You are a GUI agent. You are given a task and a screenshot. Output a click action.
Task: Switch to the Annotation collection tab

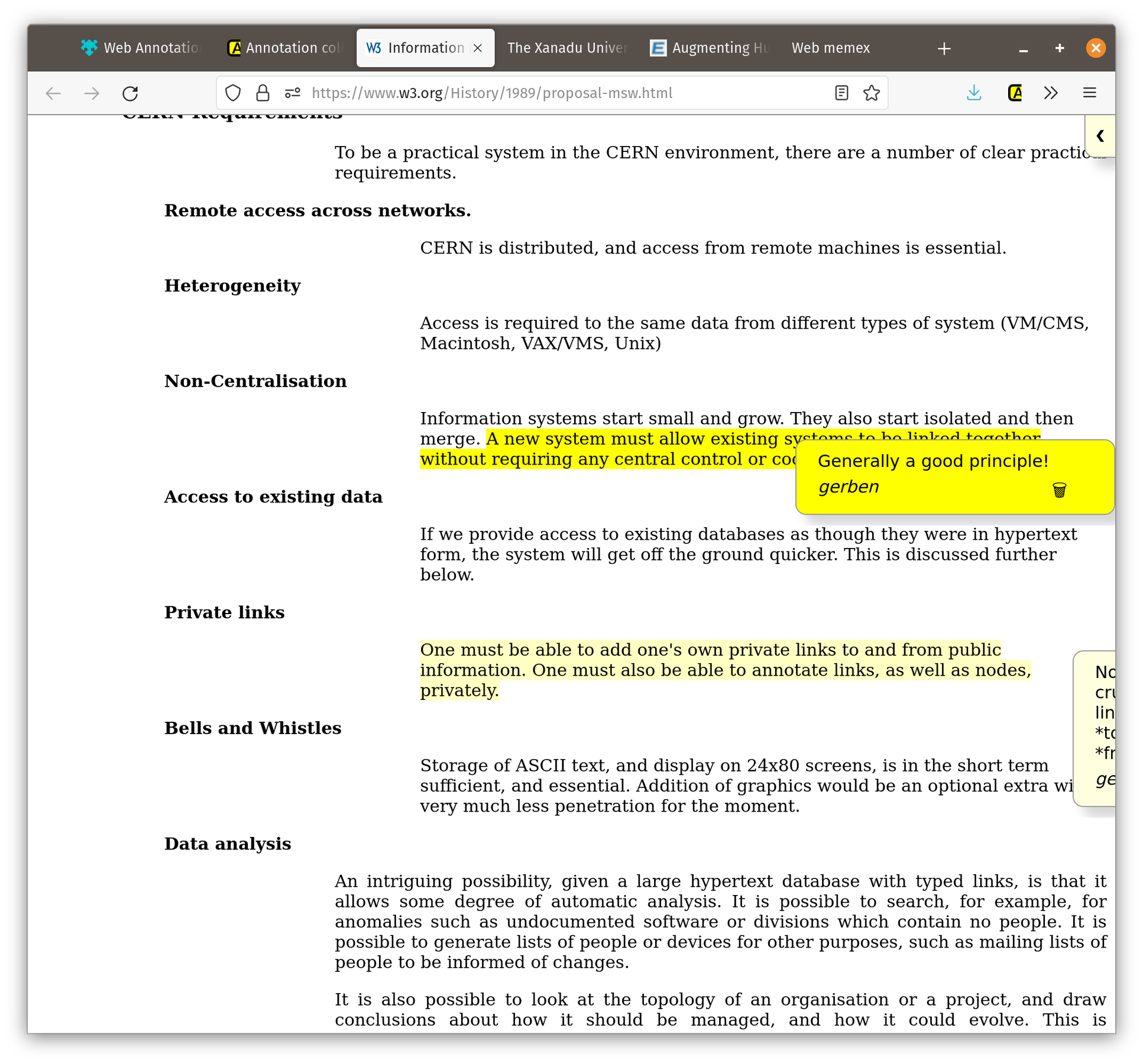(285, 48)
